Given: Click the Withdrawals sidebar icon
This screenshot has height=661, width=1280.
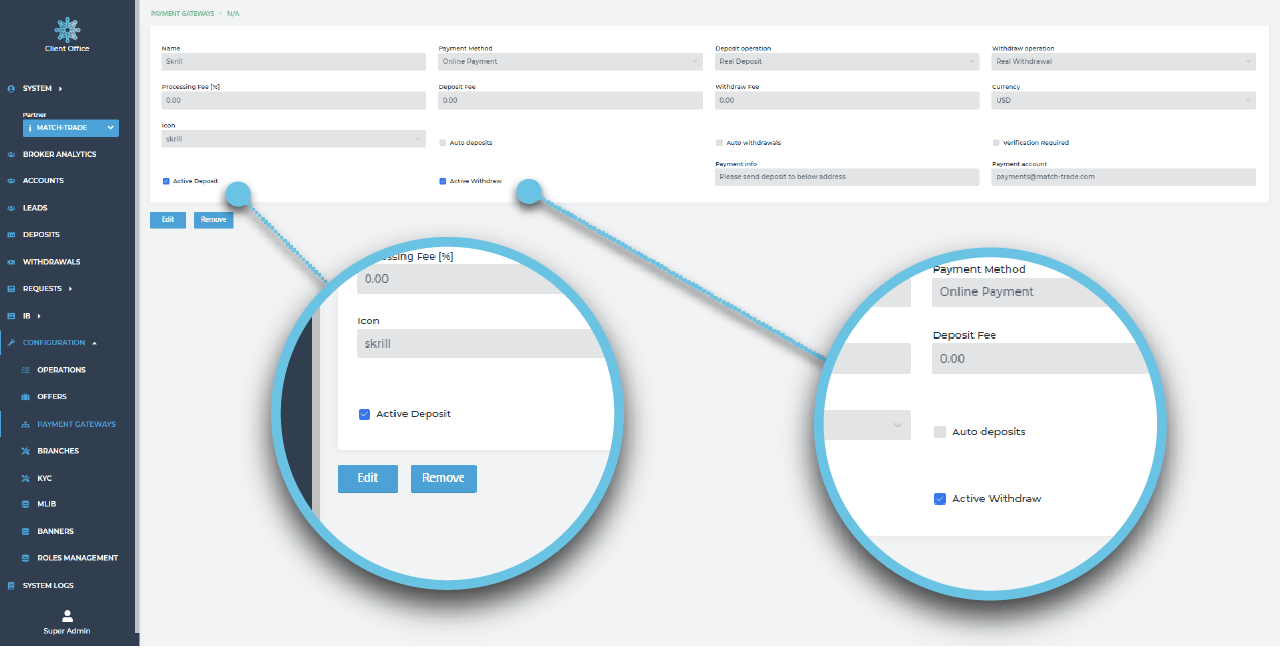Looking at the screenshot, I should 11,262.
